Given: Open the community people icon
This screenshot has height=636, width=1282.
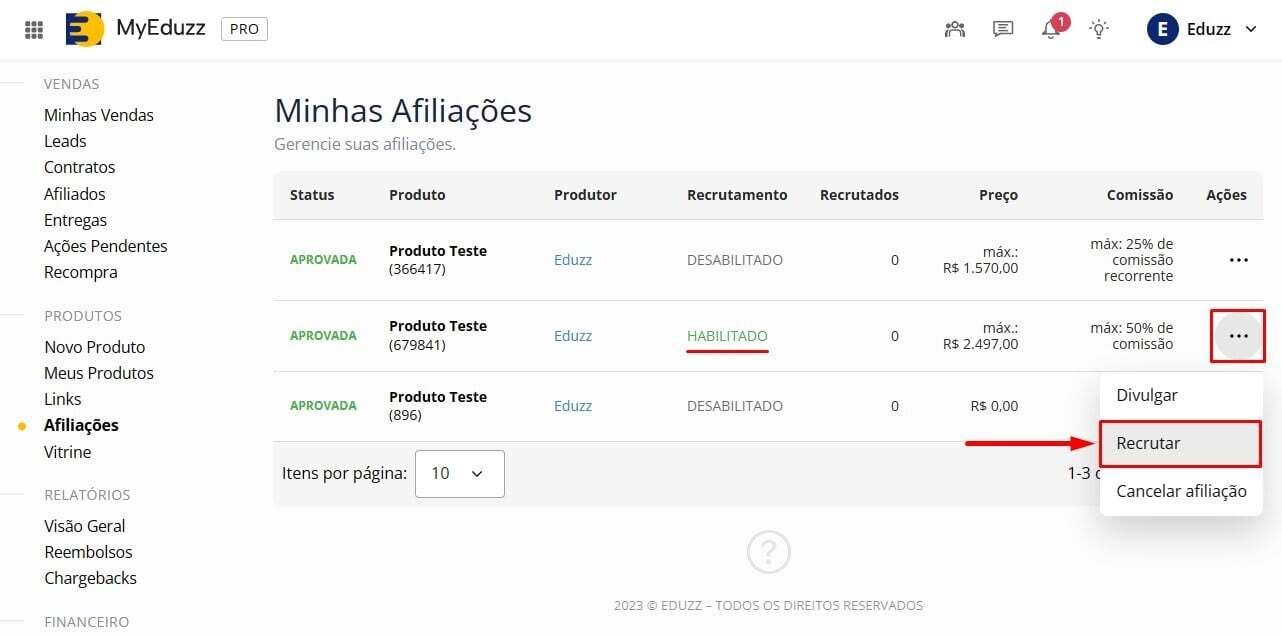Looking at the screenshot, I should pos(955,29).
